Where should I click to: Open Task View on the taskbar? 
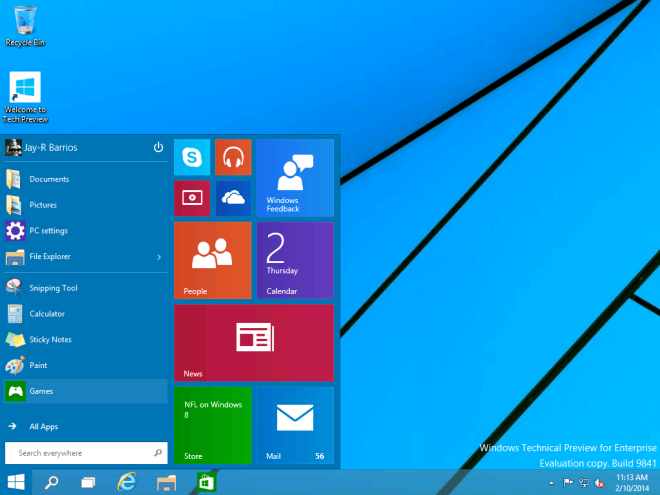click(88, 482)
